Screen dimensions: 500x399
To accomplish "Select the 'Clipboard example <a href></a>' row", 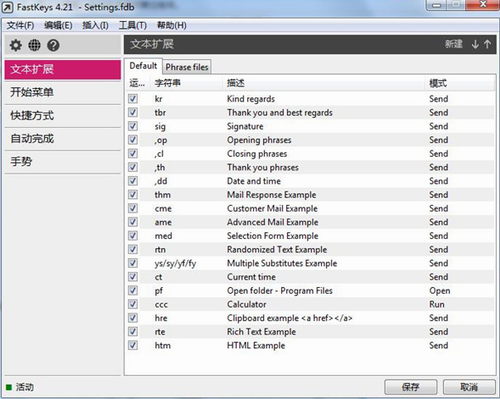I will coord(311,318).
